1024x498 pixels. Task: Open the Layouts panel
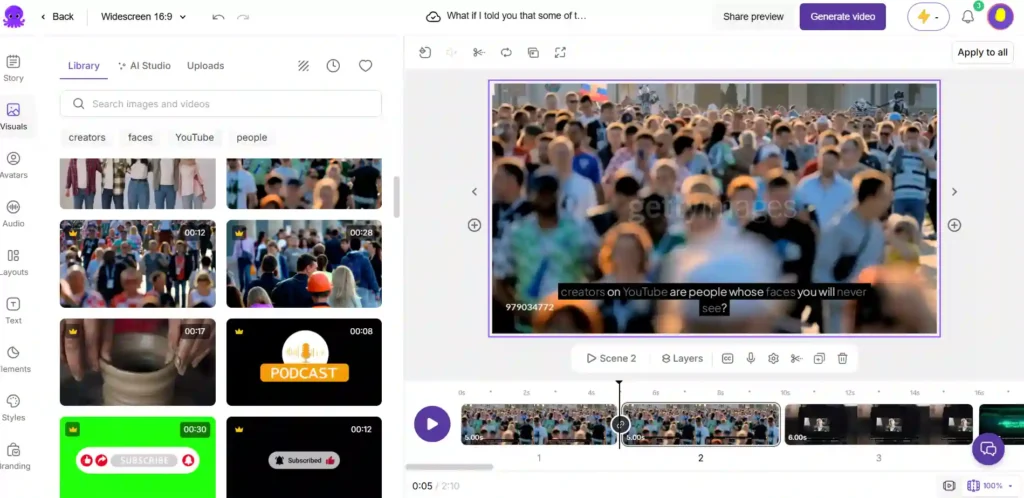click(x=13, y=262)
